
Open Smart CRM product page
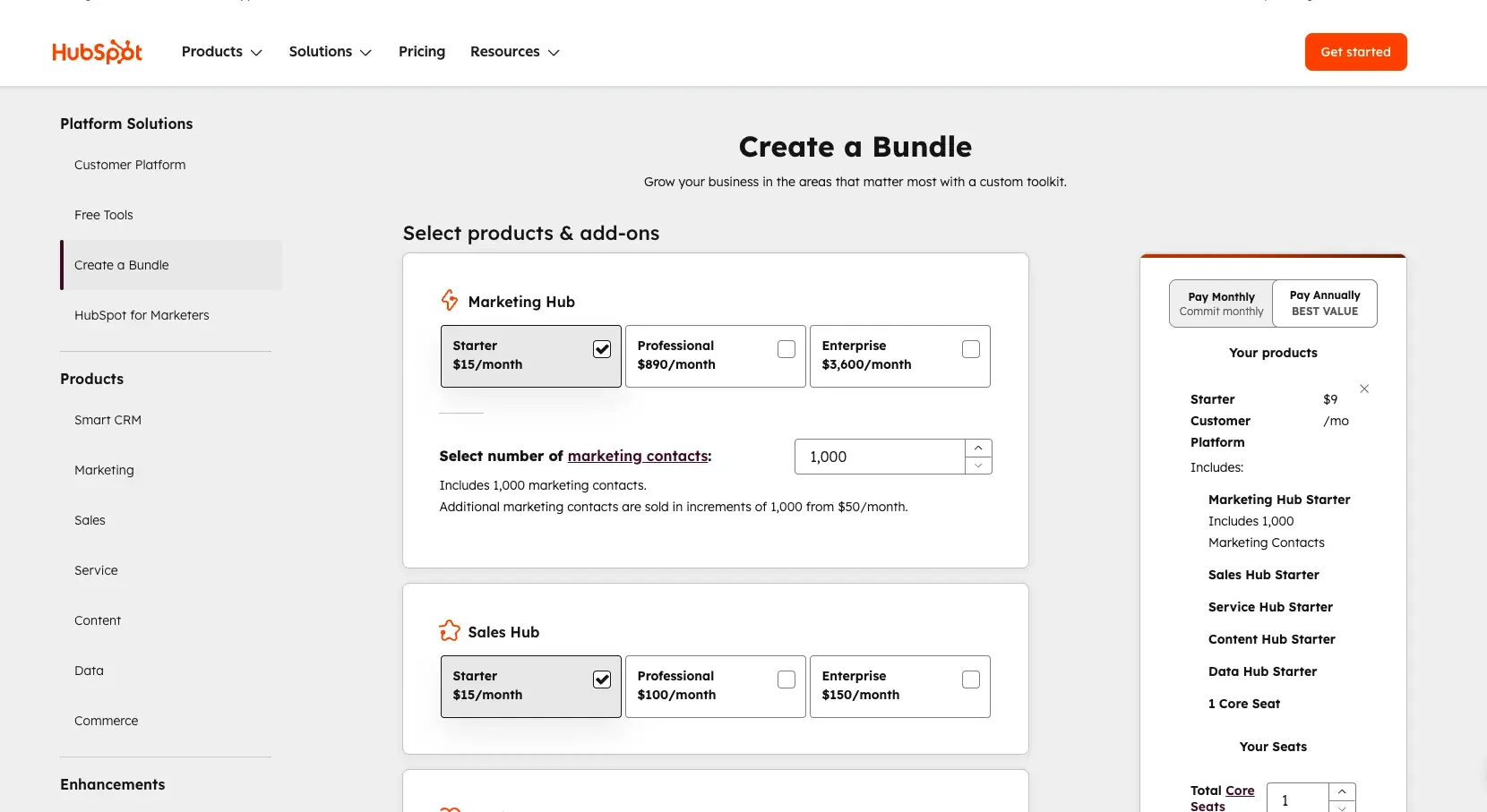tap(107, 420)
